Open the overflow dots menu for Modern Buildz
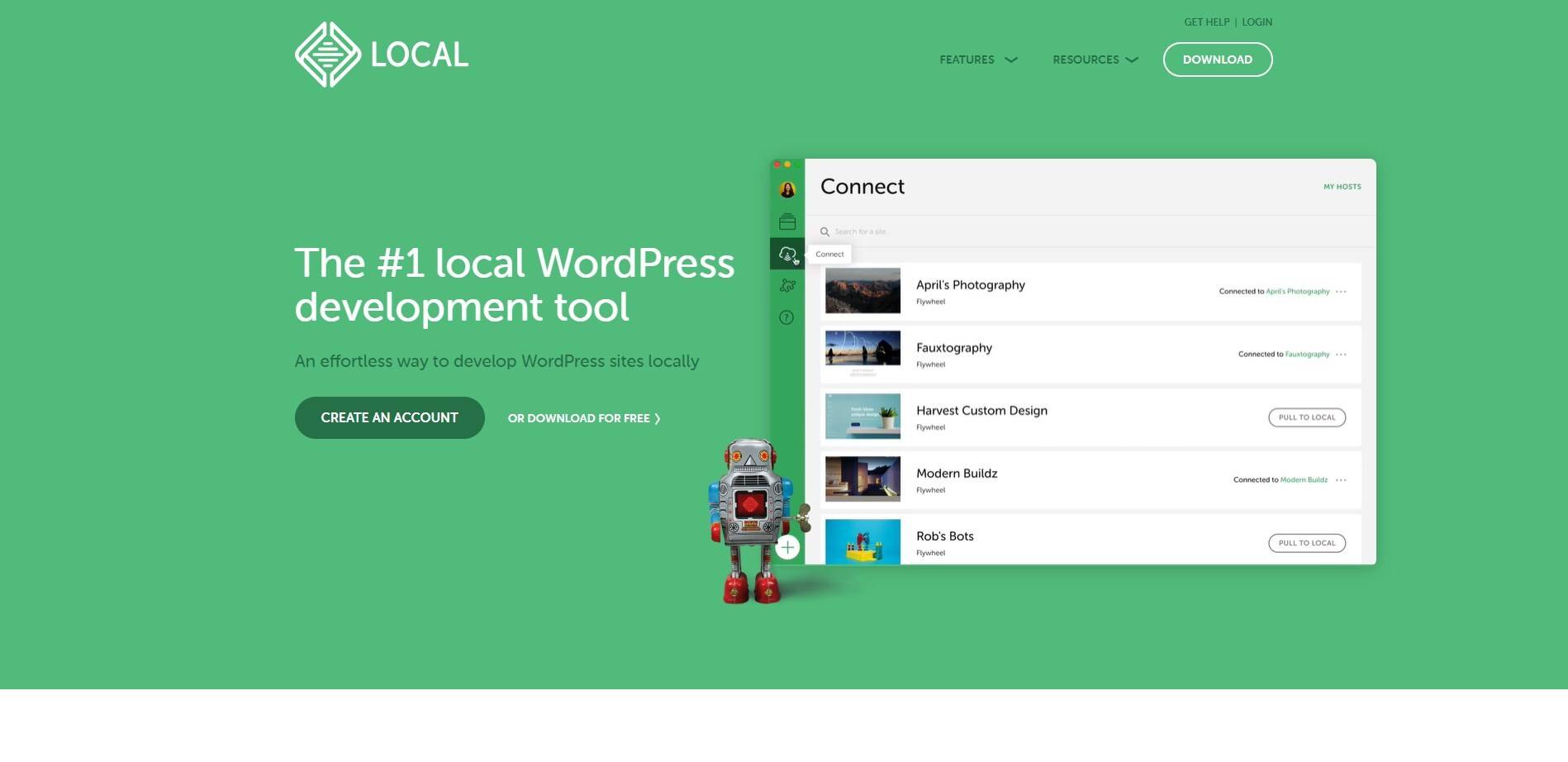1568x762 pixels. (x=1342, y=479)
